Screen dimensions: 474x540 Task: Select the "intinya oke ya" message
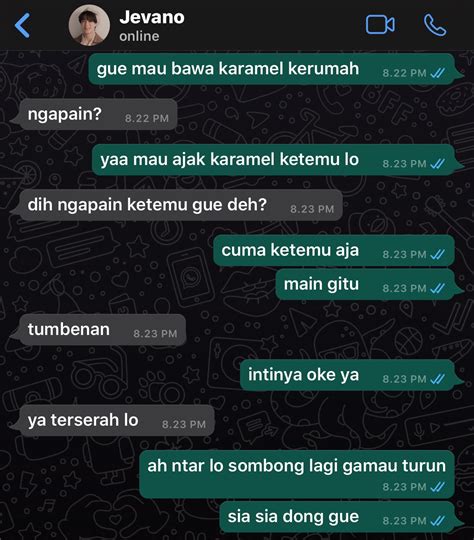347,375
